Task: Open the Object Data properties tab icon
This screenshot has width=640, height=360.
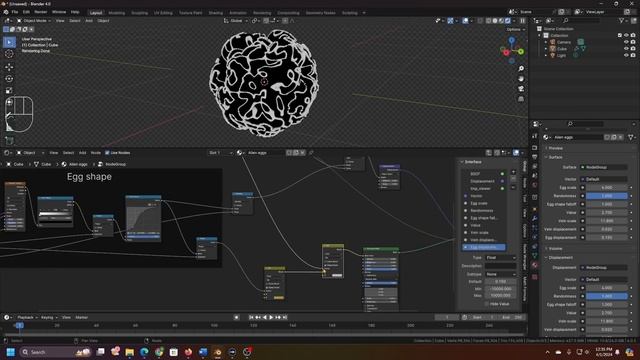Action: 535,256
